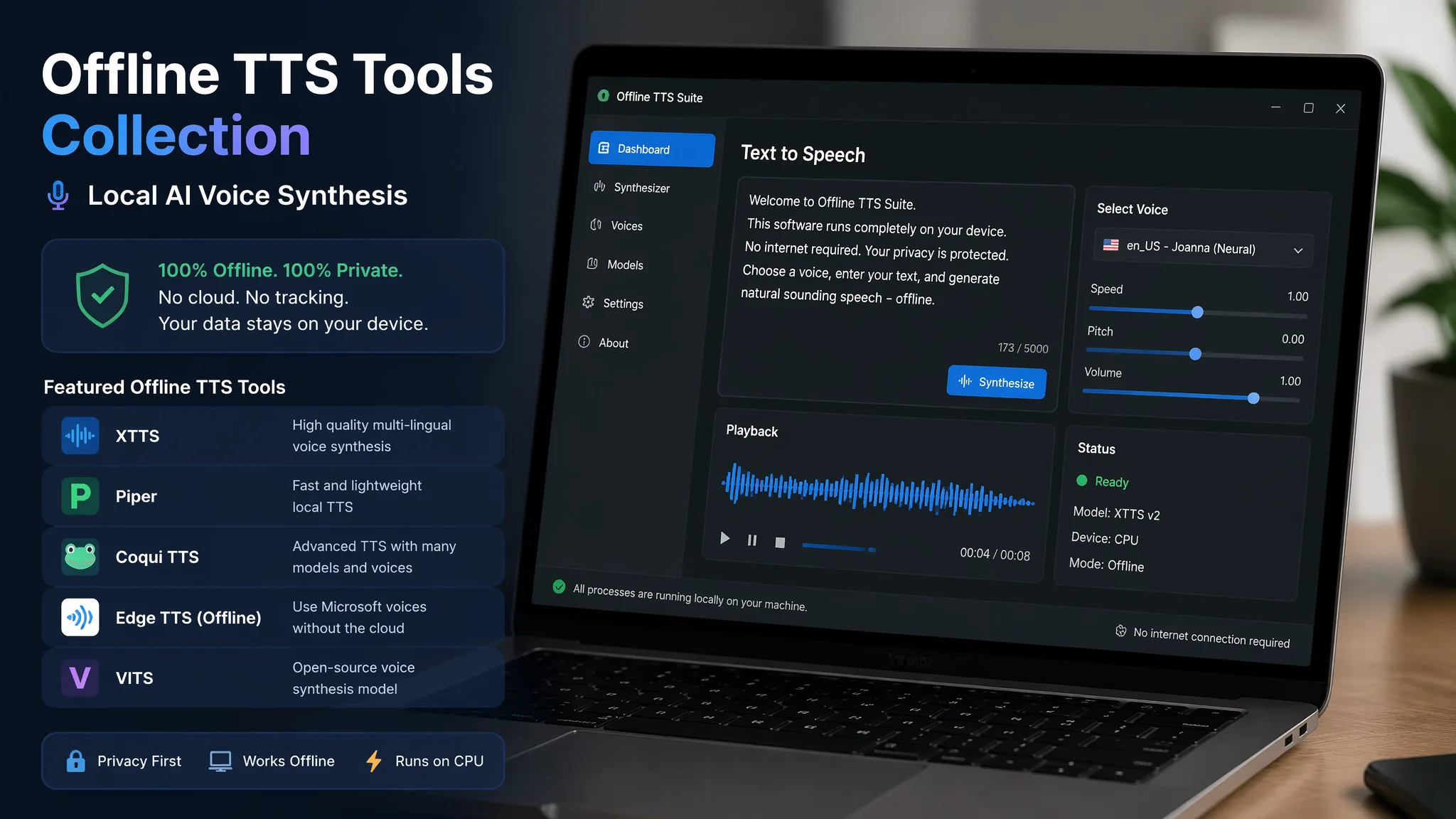The width and height of the screenshot is (1456, 819).
Task: Click "No internet connection required" in status bar
Action: click(x=1211, y=637)
